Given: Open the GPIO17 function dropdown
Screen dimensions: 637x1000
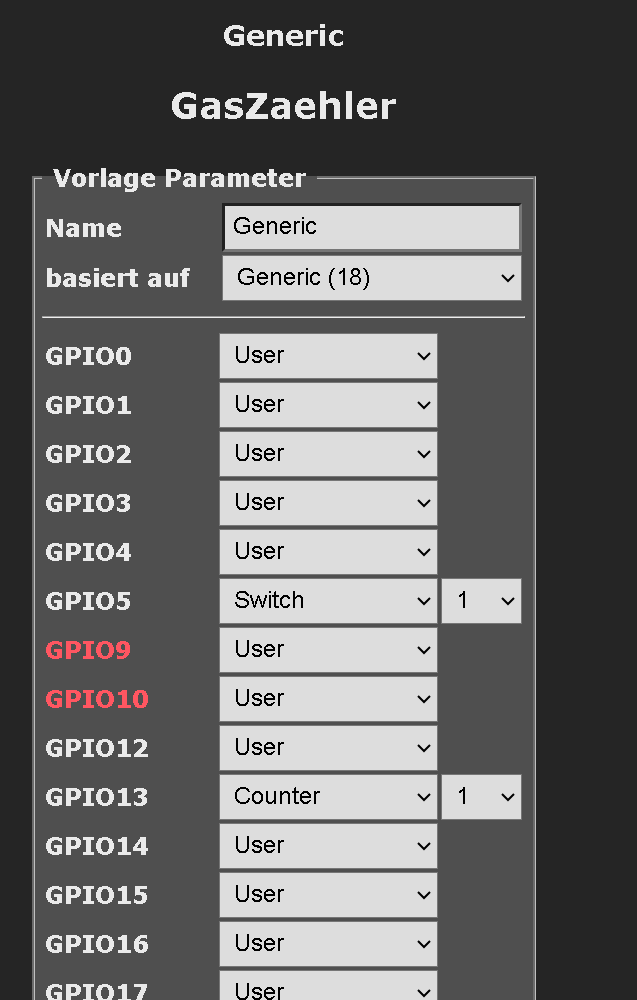Looking at the screenshot, I should point(328,986).
